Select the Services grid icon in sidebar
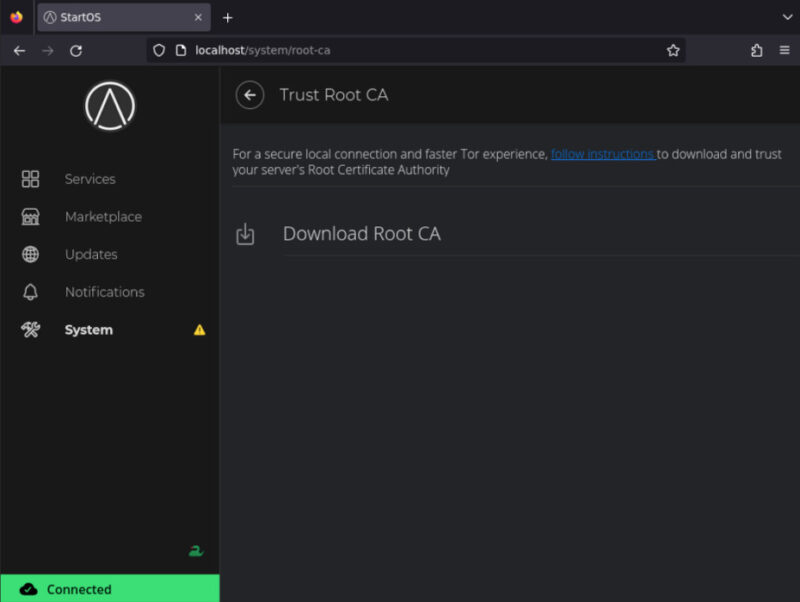This screenshot has height=602, width=800. click(x=30, y=179)
